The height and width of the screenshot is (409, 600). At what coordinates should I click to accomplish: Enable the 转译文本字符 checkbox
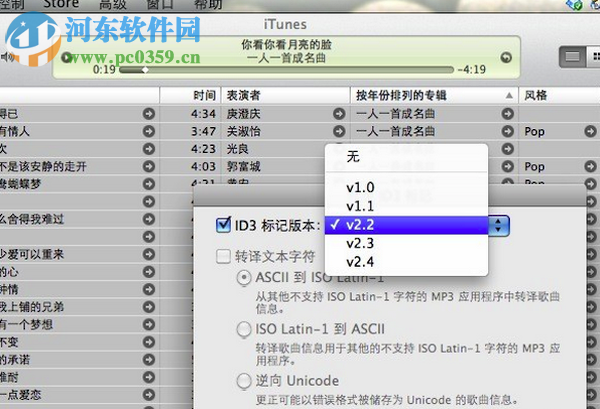click(223, 256)
